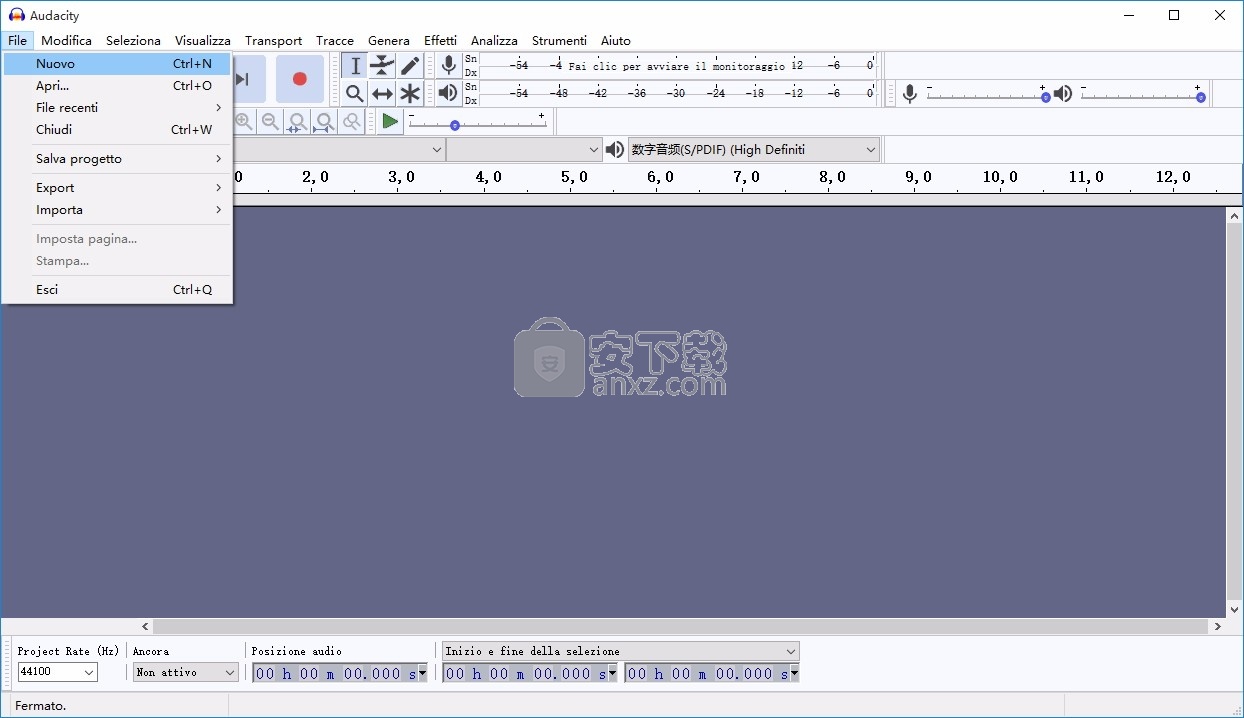Click the Fit Project to Width icon
This screenshot has height=718, width=1244.
(324, 122)
